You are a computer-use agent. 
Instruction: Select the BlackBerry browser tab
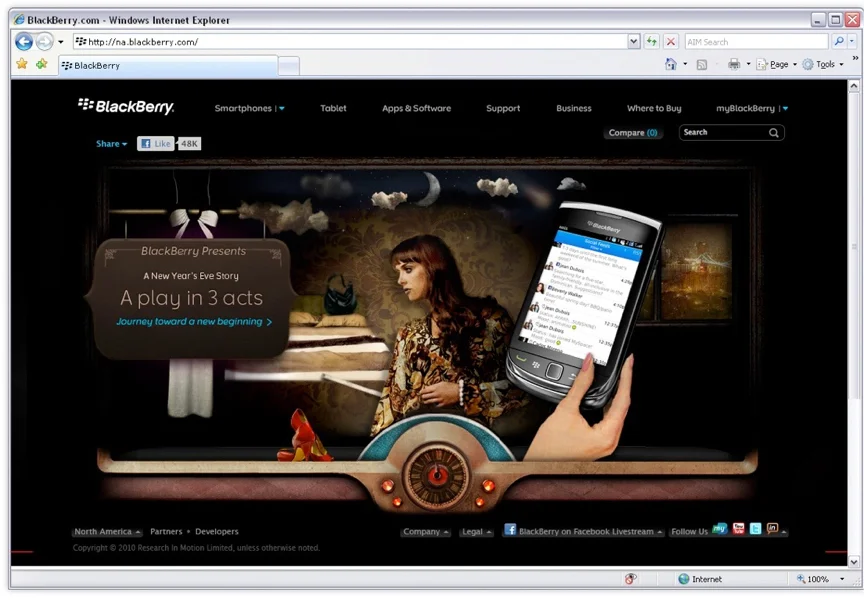pos(168,66)
